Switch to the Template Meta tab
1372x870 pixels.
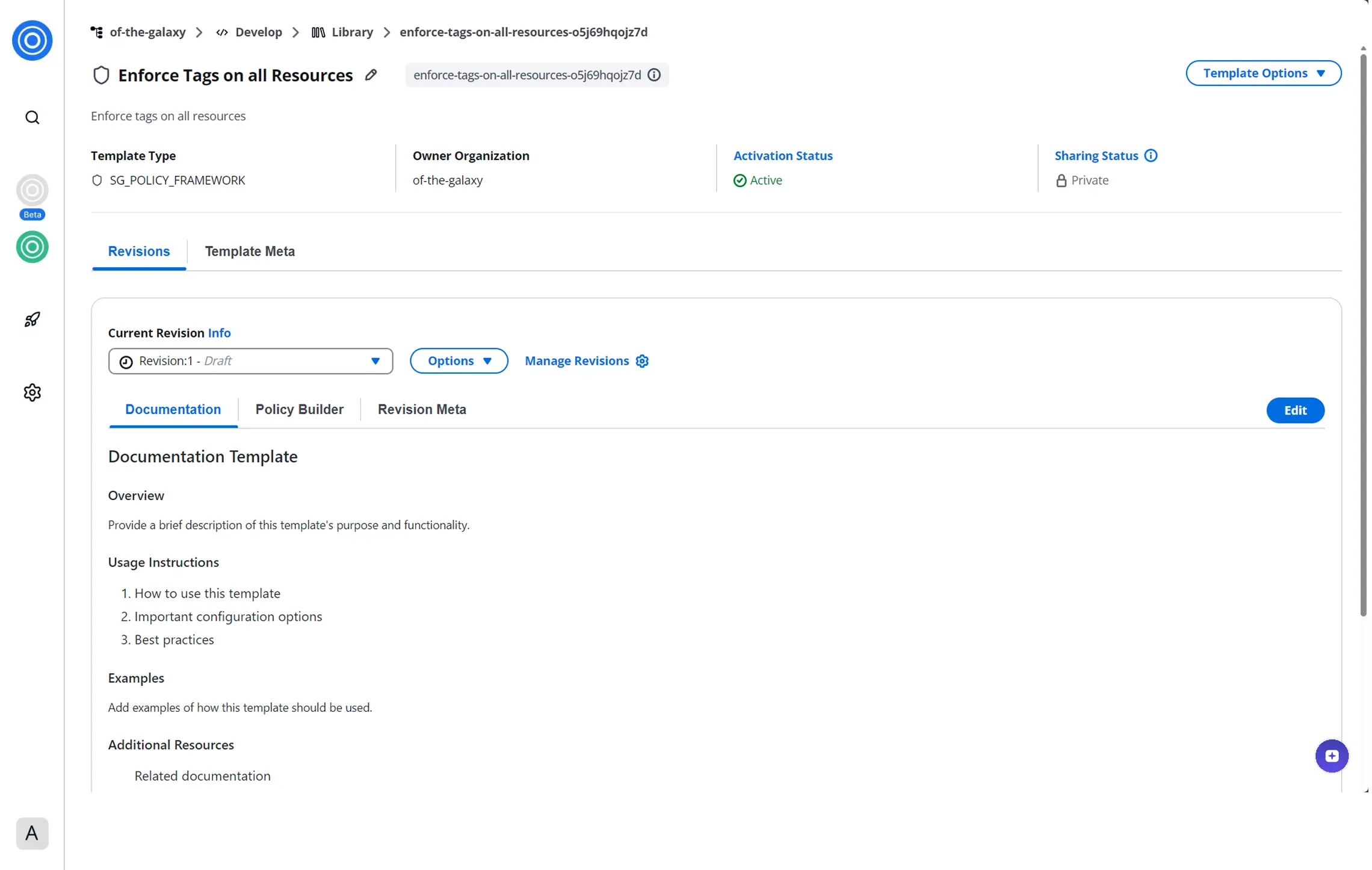pos(250,251)
